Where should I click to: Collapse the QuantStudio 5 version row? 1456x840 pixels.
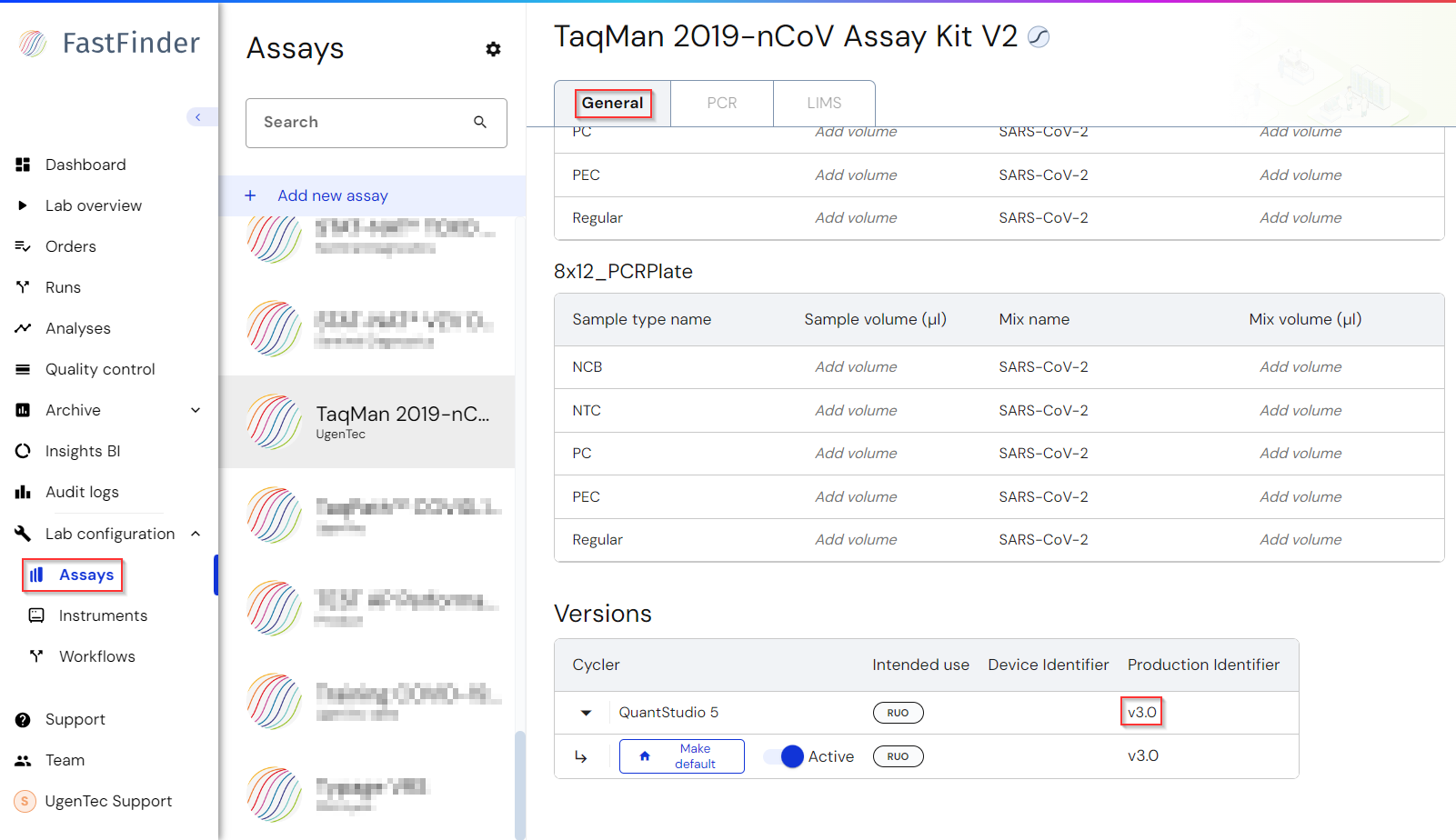tap(587, 713)
